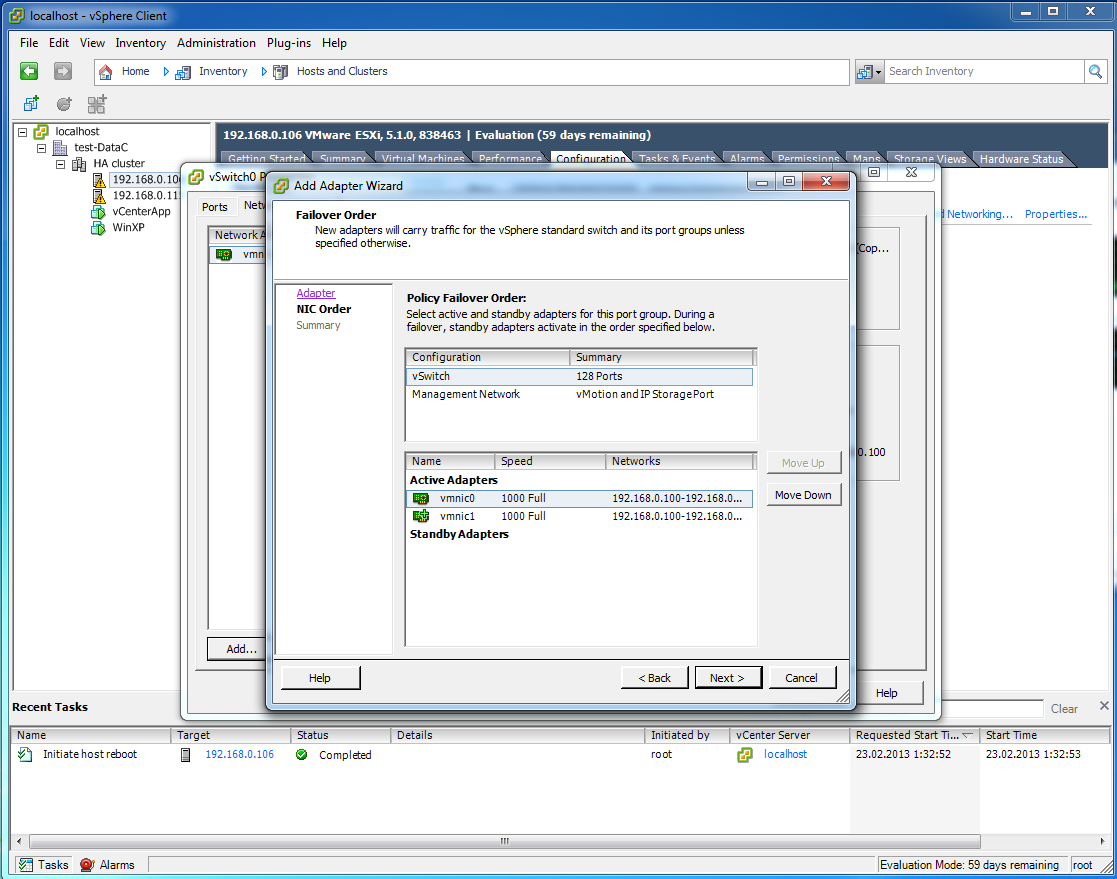
Task: Click Next in the Add Adapter Wizard
Action: pos(727,678)
